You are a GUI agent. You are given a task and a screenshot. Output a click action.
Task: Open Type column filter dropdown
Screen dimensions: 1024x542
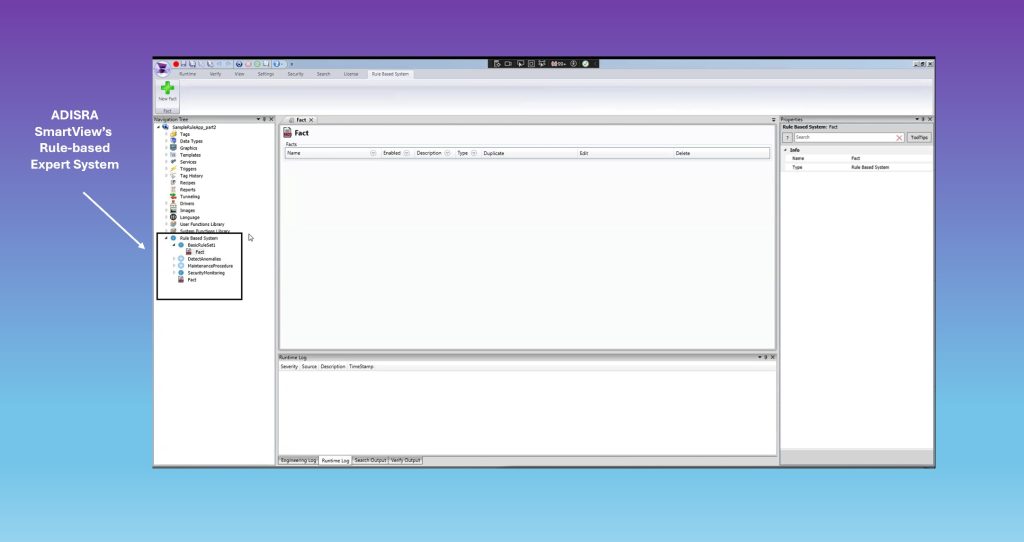tap(474, 153)
